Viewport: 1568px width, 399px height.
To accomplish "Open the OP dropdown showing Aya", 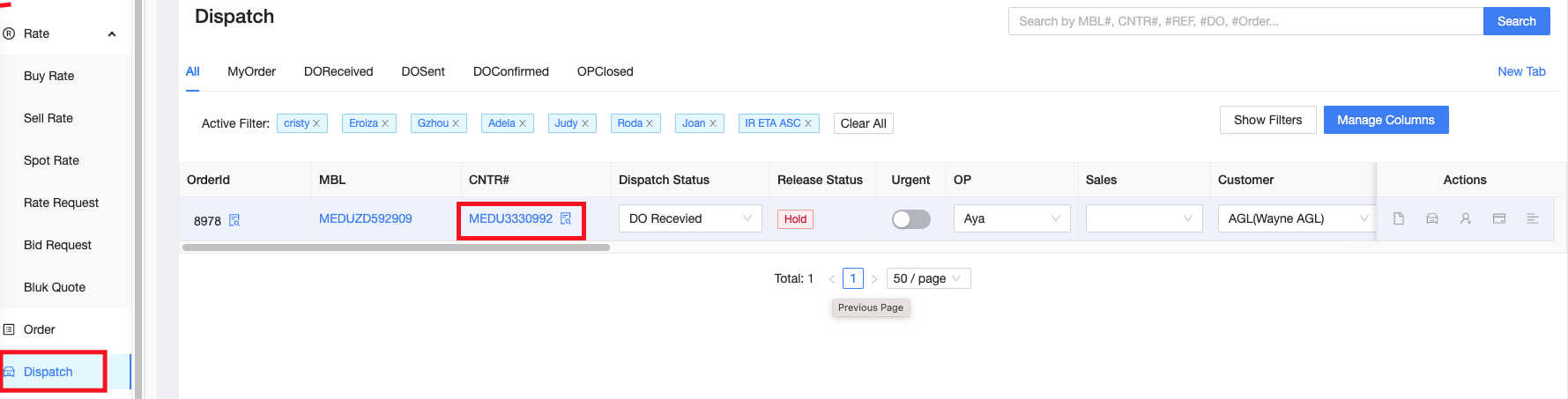I will [1011, 218].
